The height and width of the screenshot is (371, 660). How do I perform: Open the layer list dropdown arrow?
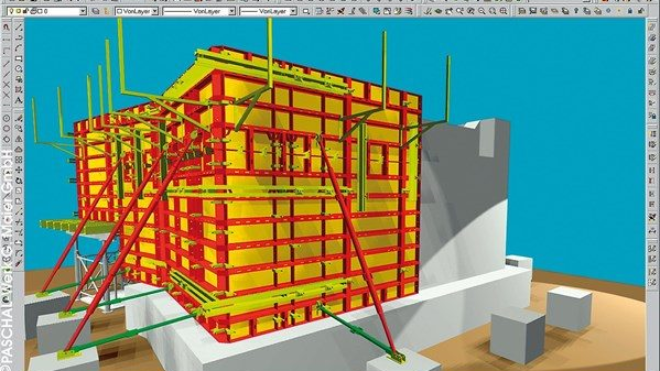click(83, 11)
